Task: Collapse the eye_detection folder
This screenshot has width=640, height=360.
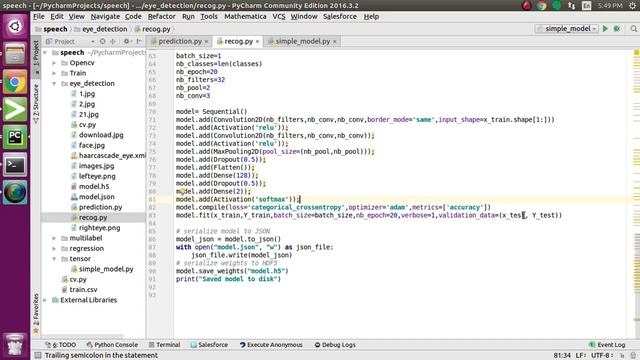Action: 54,83
